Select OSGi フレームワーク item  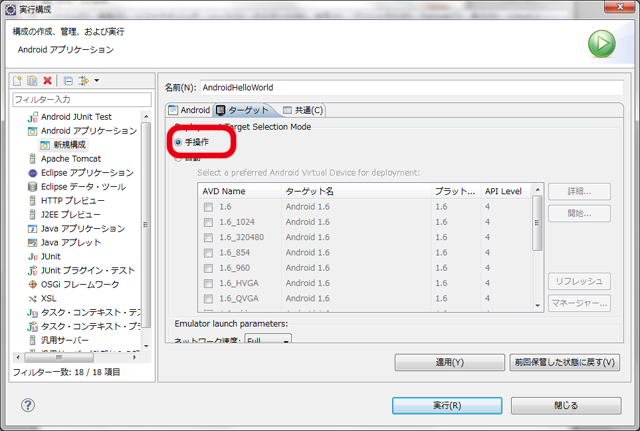click(80, 284)
